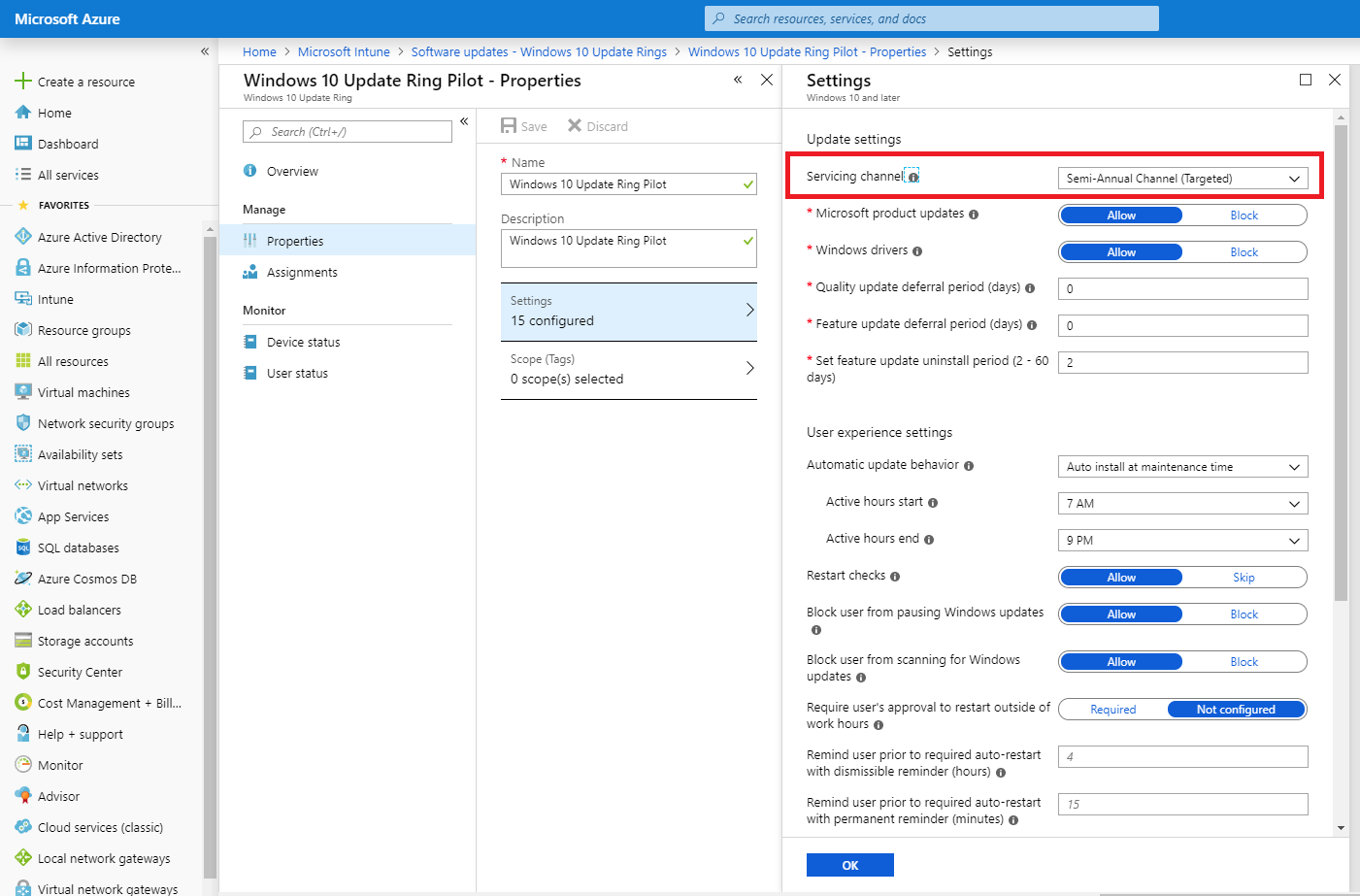Click OK button in Settings
1360x896 pixels.
tap(850, 865)
